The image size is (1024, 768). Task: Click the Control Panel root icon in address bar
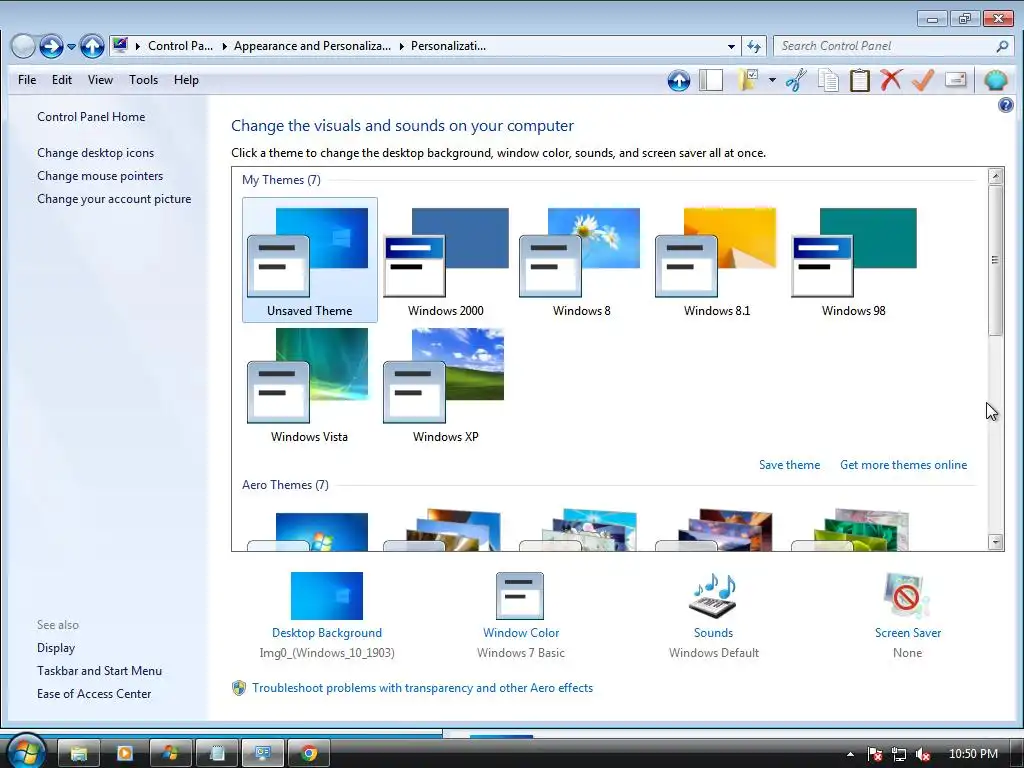point(120,45)
